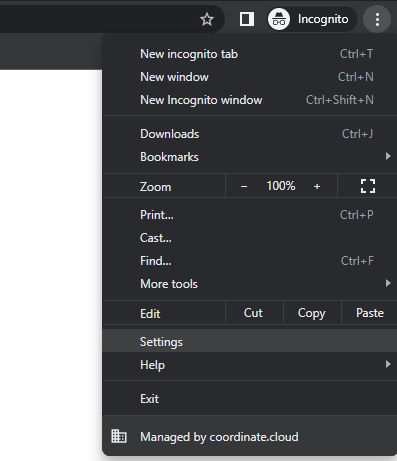The width and height of the screenshot is (397, 461).
Task: Close the three-dot Chrome menu button
Action: point(377,19)
